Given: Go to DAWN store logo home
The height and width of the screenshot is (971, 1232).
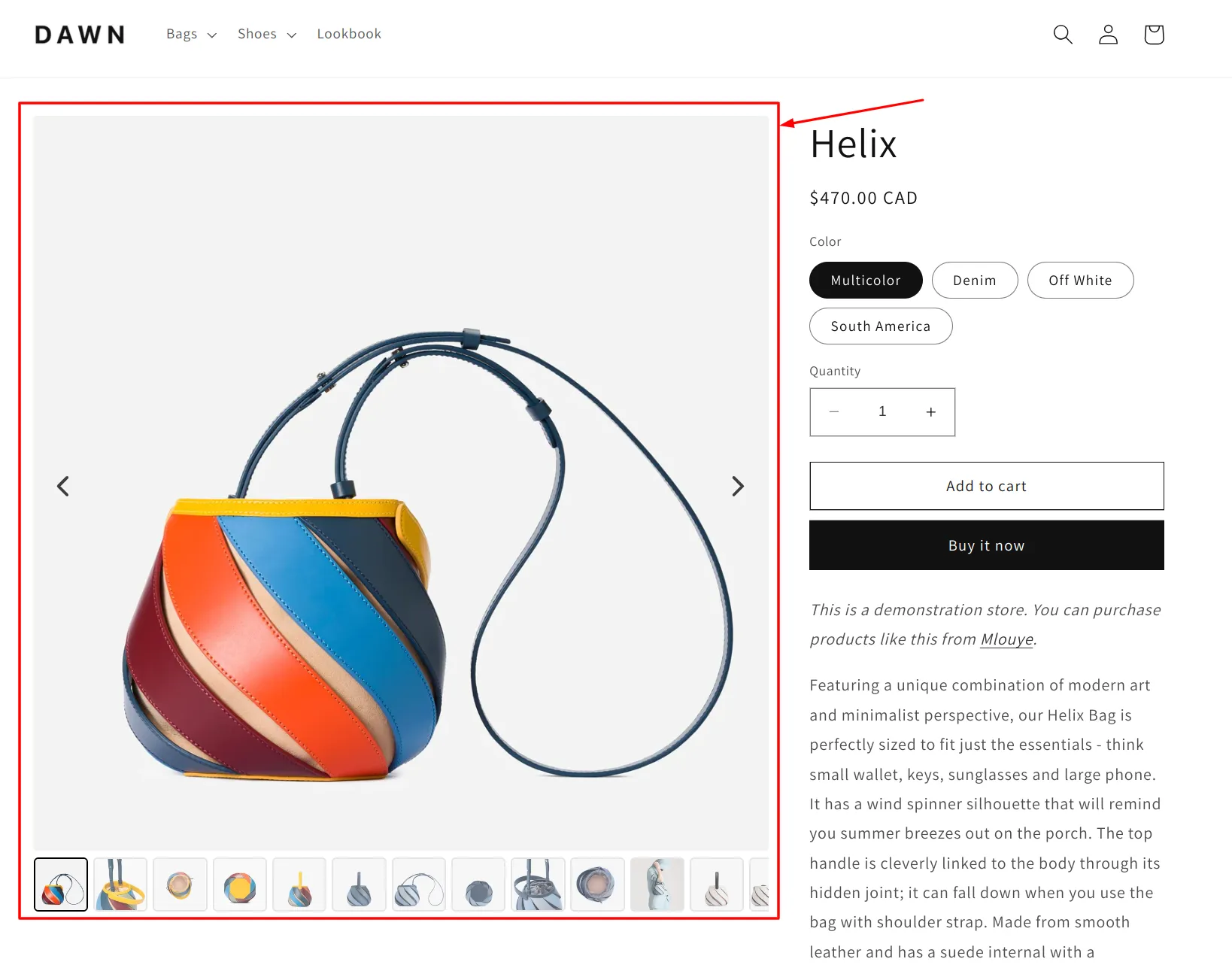Looking at the screenshot, I should 80,35.
